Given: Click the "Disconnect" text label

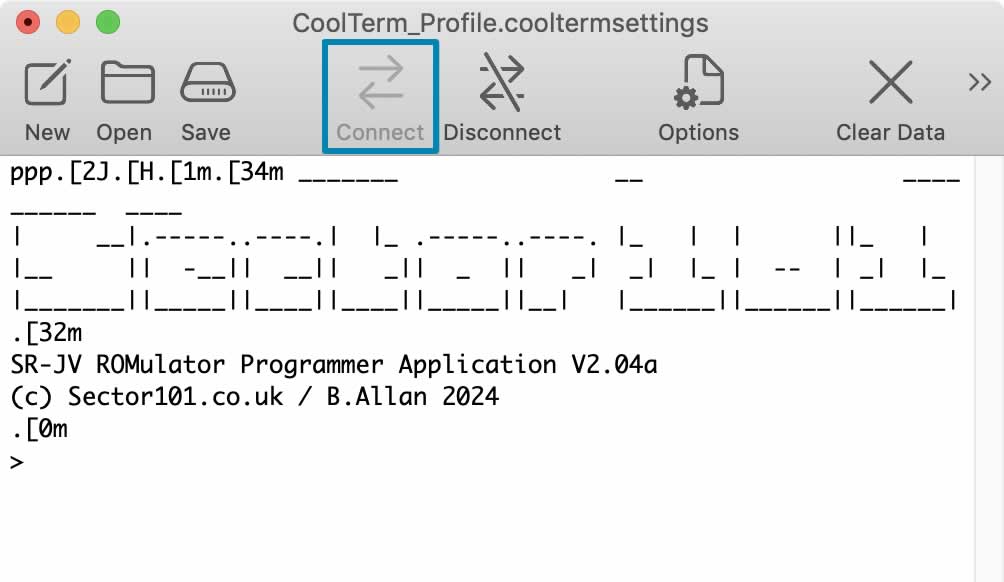Looking at the screenshot, I should (x=502, y=133).
